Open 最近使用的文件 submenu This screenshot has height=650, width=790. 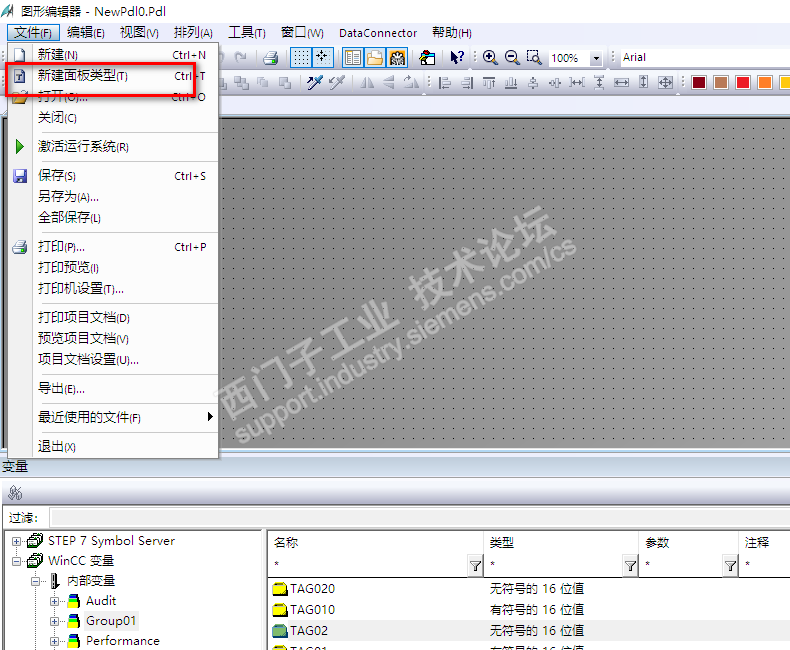point(114,417)
